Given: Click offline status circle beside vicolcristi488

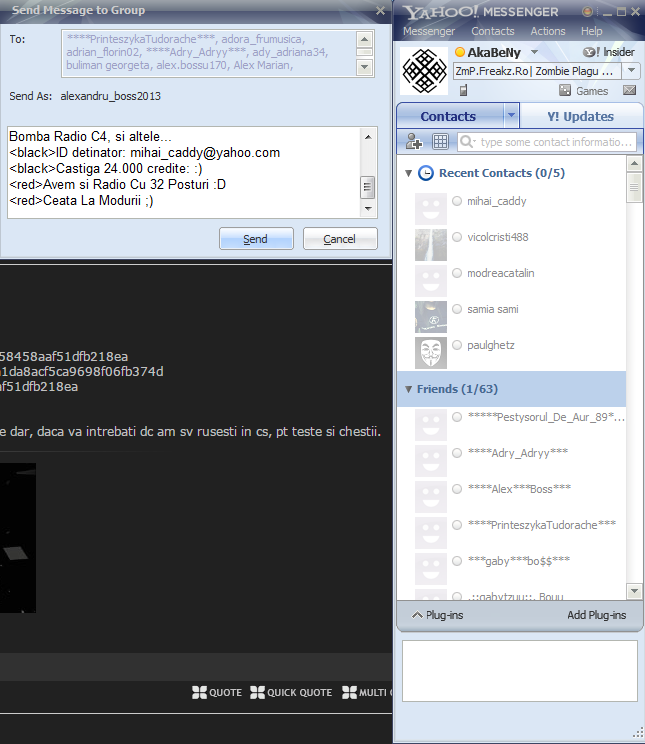Looking at the screenshot, I should pos(457,237).
